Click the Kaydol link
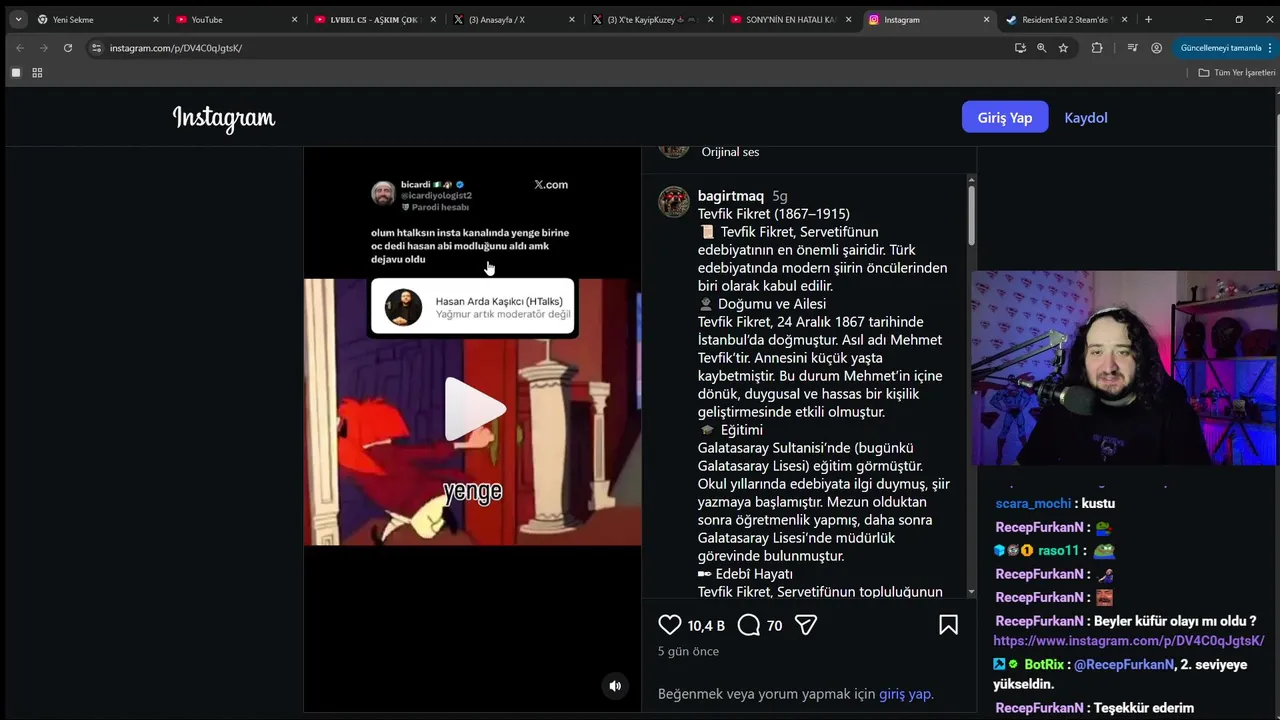 point(1086,117)
